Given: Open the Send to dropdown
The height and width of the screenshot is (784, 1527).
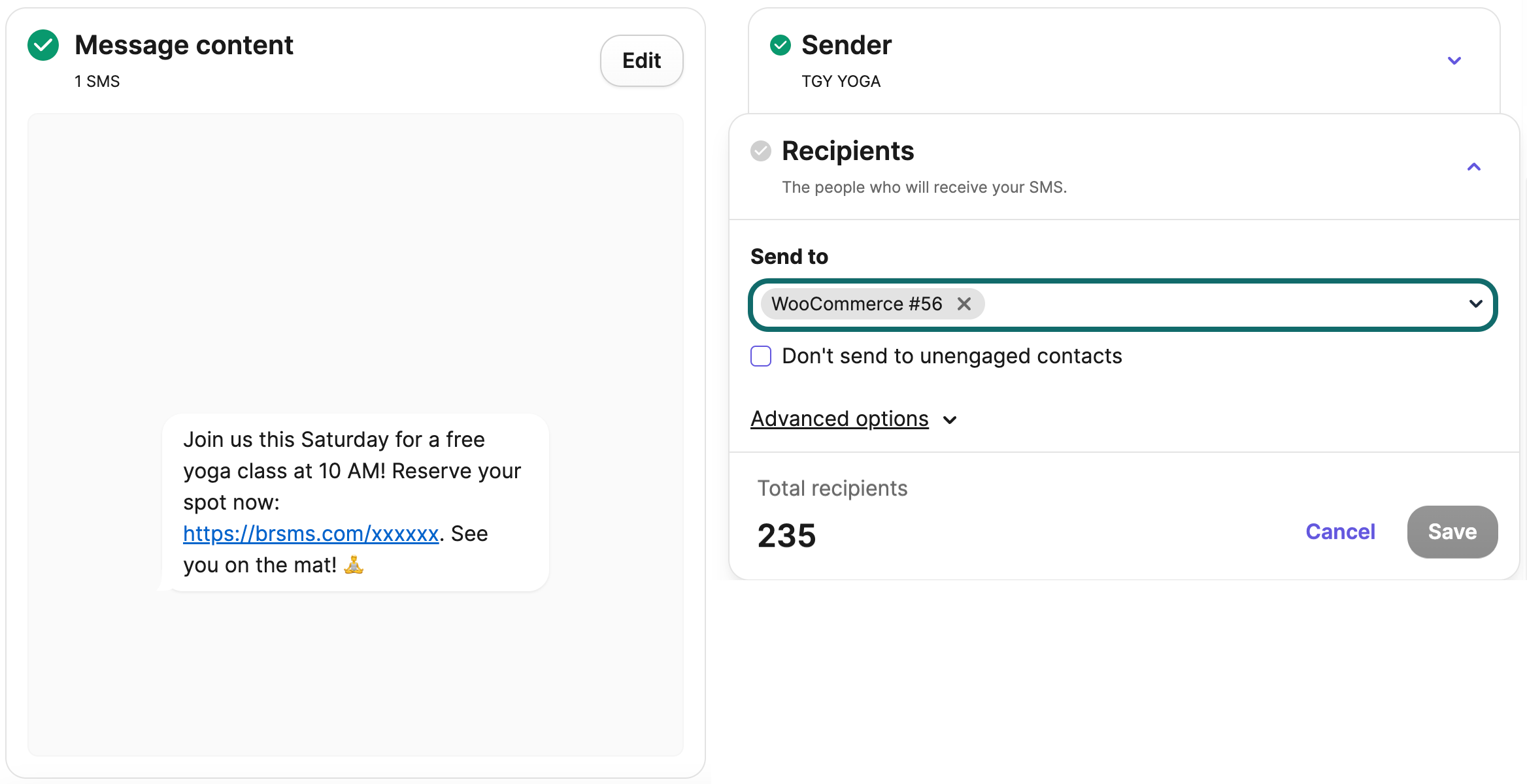Looking at the screenshot, I should (1475, 304).
